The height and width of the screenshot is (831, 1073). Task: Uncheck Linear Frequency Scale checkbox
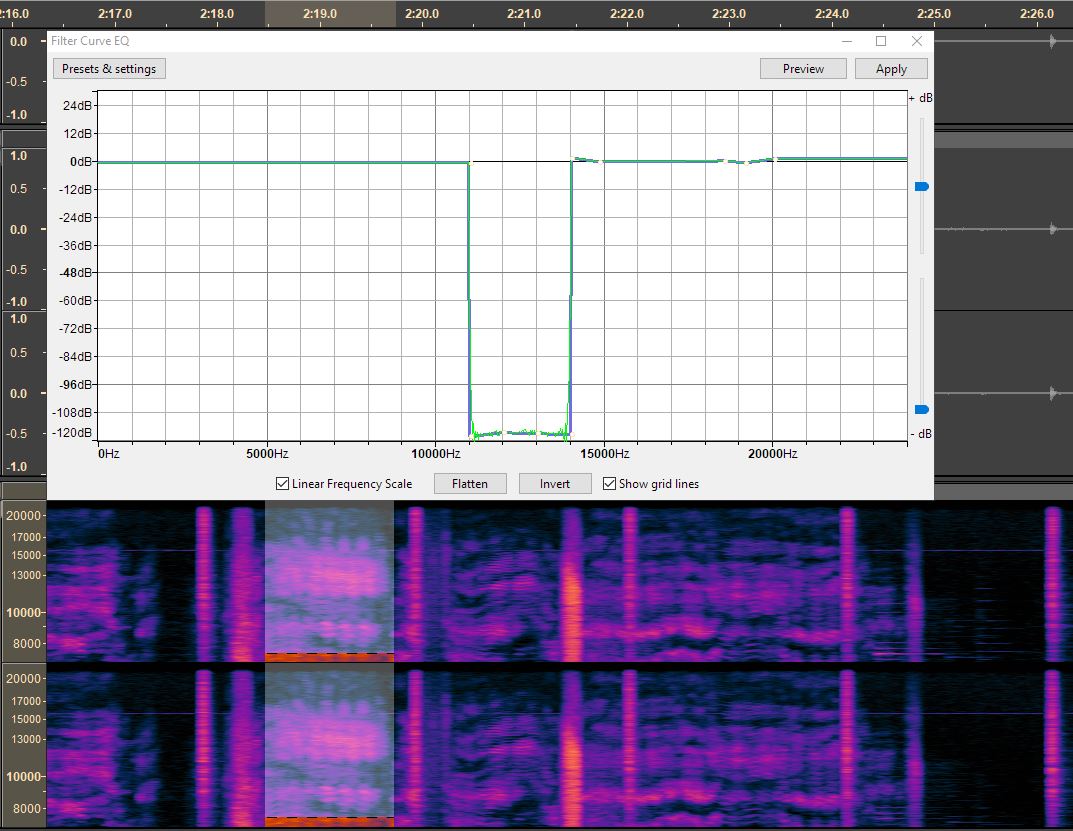click(283, 484)
